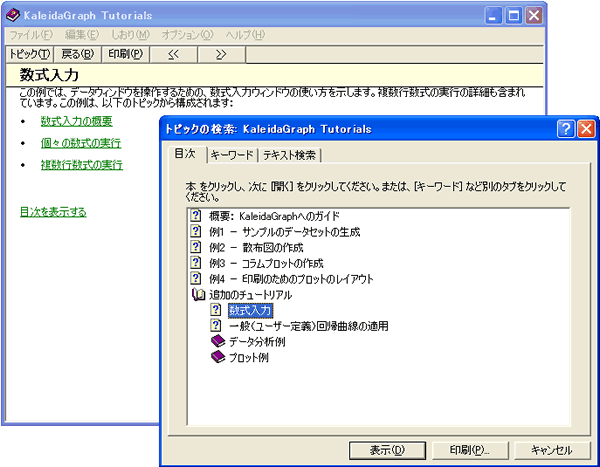Click the help page icon beside 例1 サンプルのデータセットの生成

[196, 232]
